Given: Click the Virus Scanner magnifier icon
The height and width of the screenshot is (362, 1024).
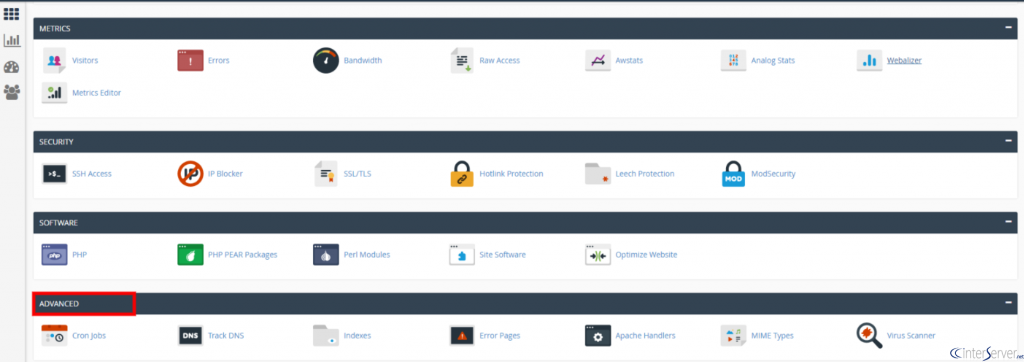Looking at the screenshot, I should (869, 335).
